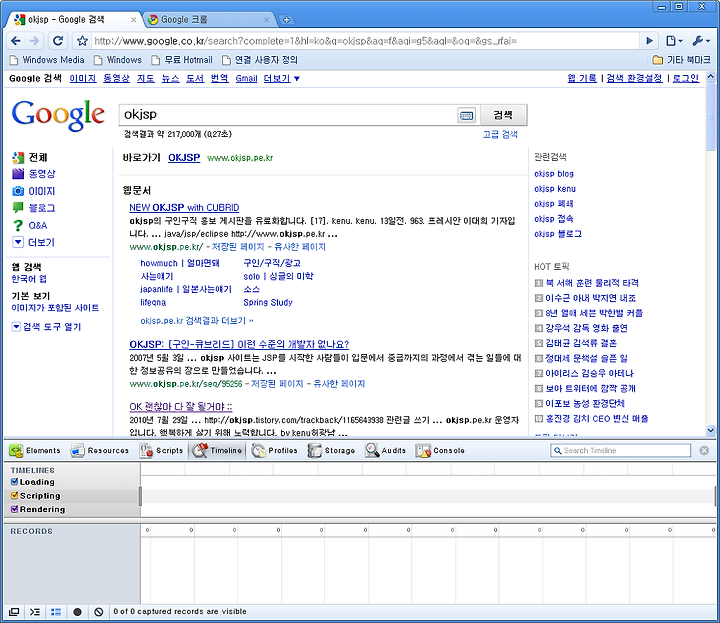720x623 pixels.
Task: Start recording with the record button
Action: pos(77,612)
